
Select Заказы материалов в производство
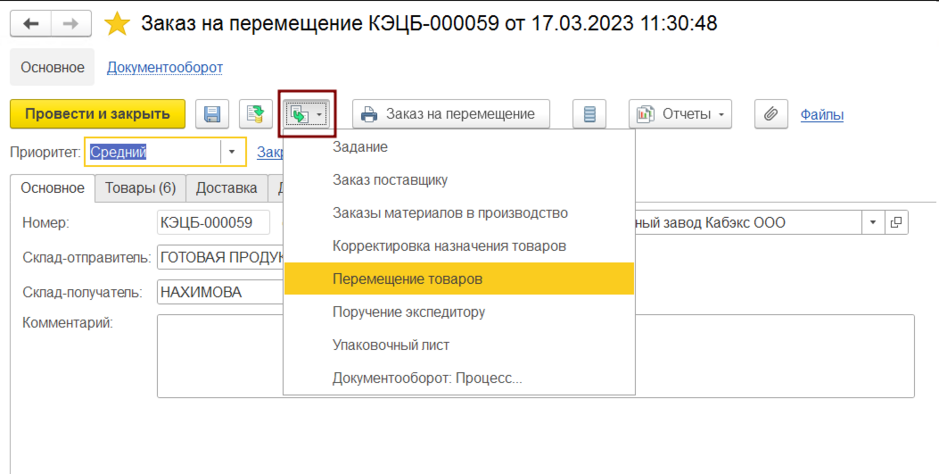[459, 213]
